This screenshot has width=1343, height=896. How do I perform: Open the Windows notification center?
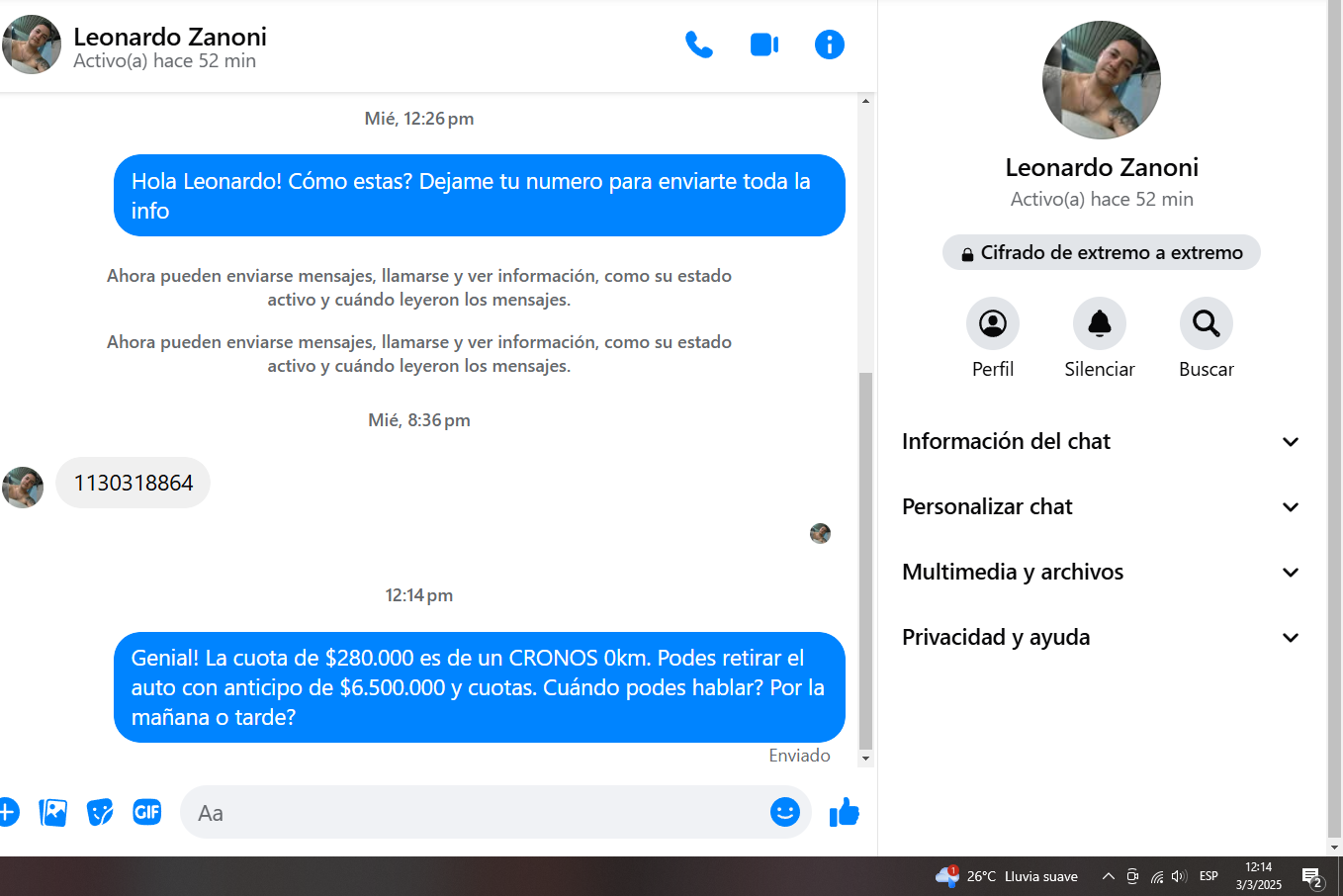pyautogui.click(x=1313, y=877)
